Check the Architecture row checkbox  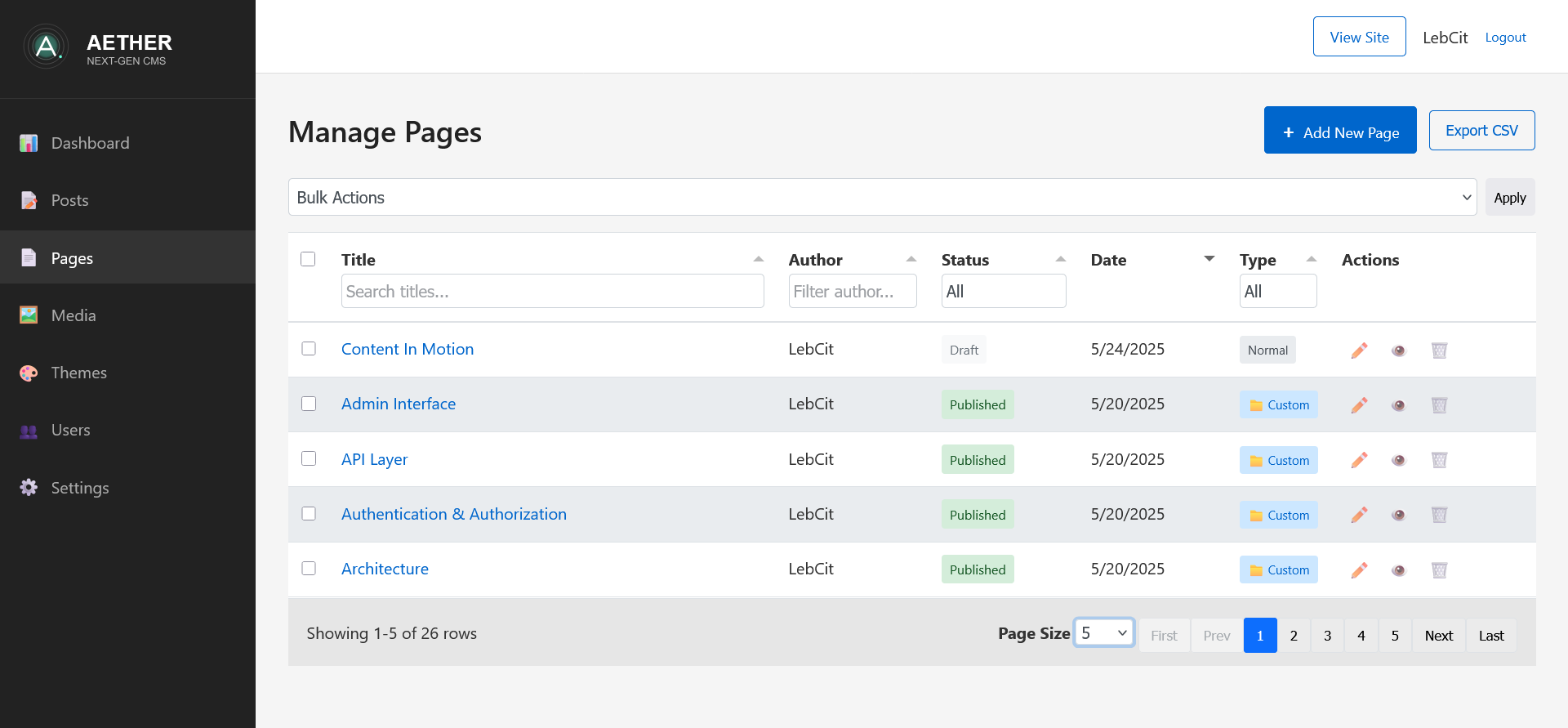coord(309,568)
